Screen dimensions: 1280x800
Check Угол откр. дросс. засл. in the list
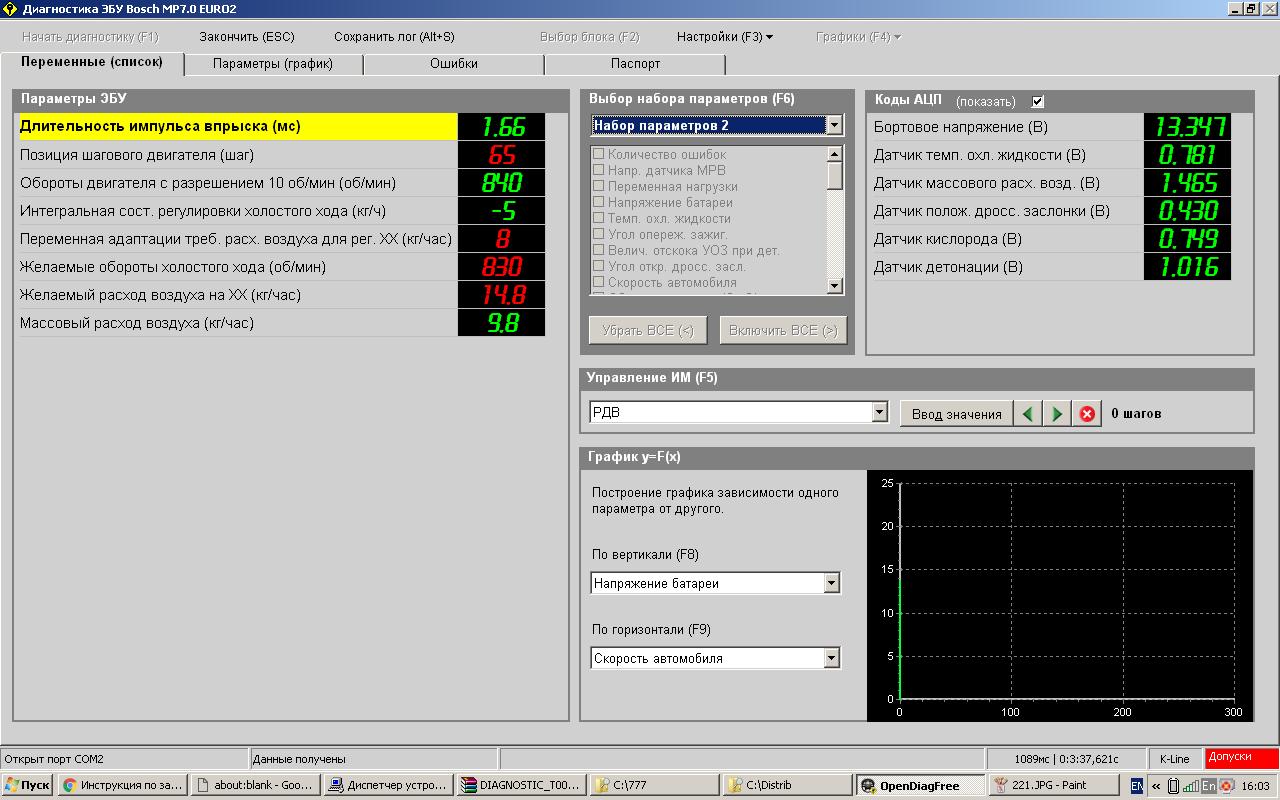coord(598,266)
